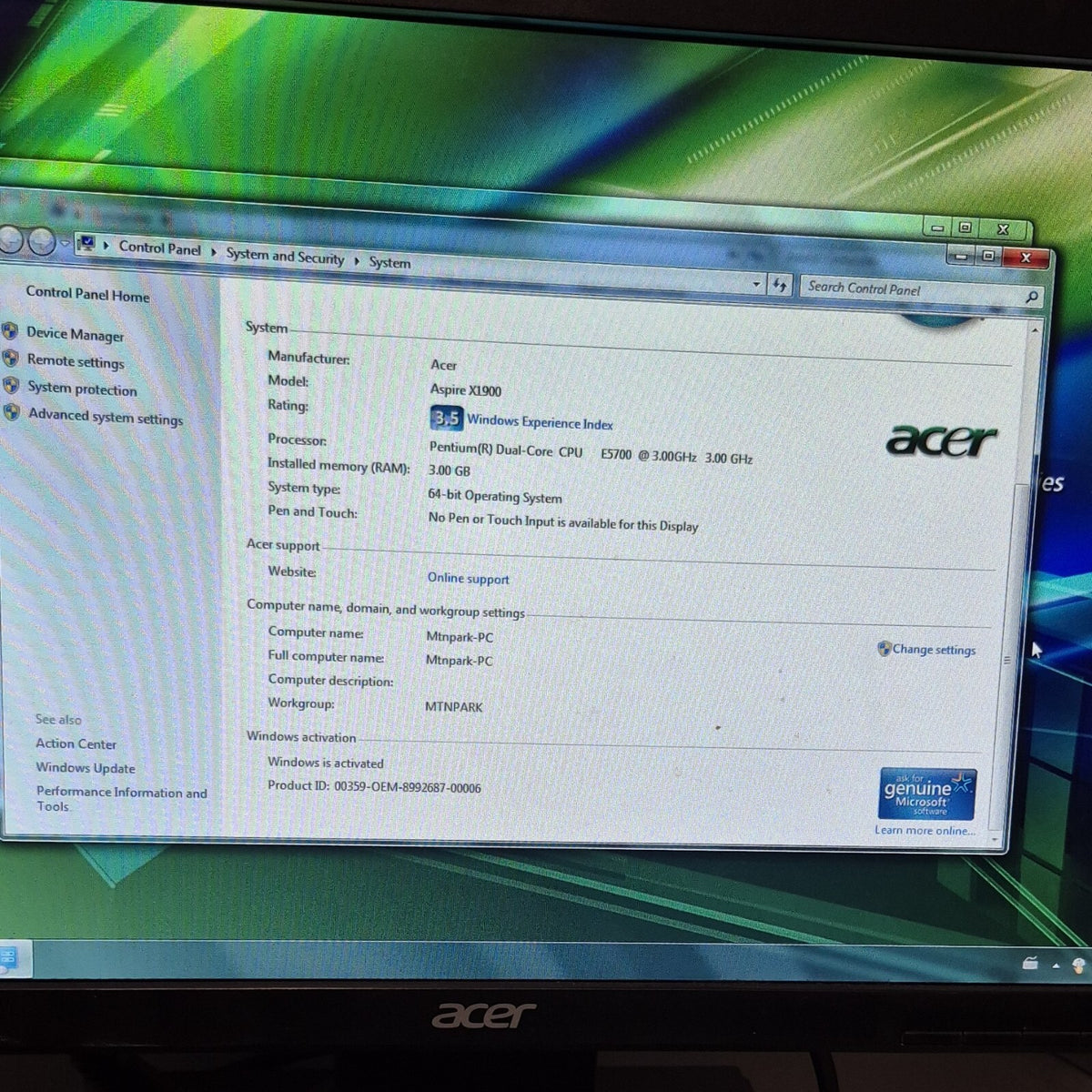Open the address bar history dropdown
Screen dimensions: 1092x1092
tap(756, 284)
